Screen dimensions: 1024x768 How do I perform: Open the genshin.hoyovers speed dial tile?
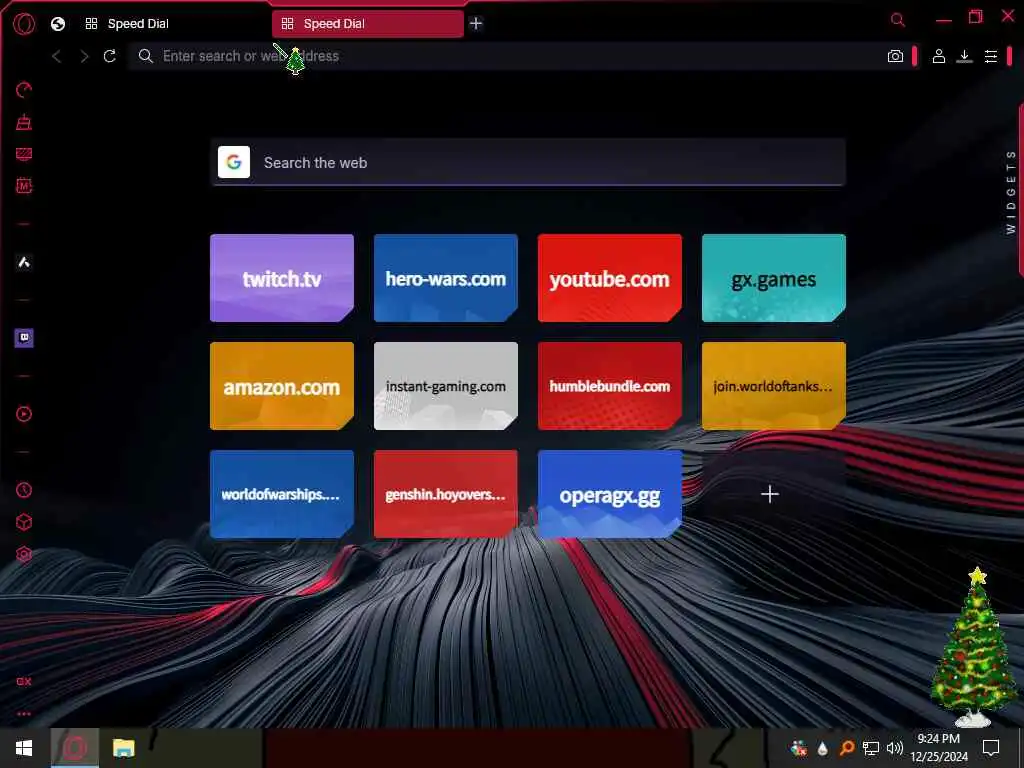click(x=445, y=494)
